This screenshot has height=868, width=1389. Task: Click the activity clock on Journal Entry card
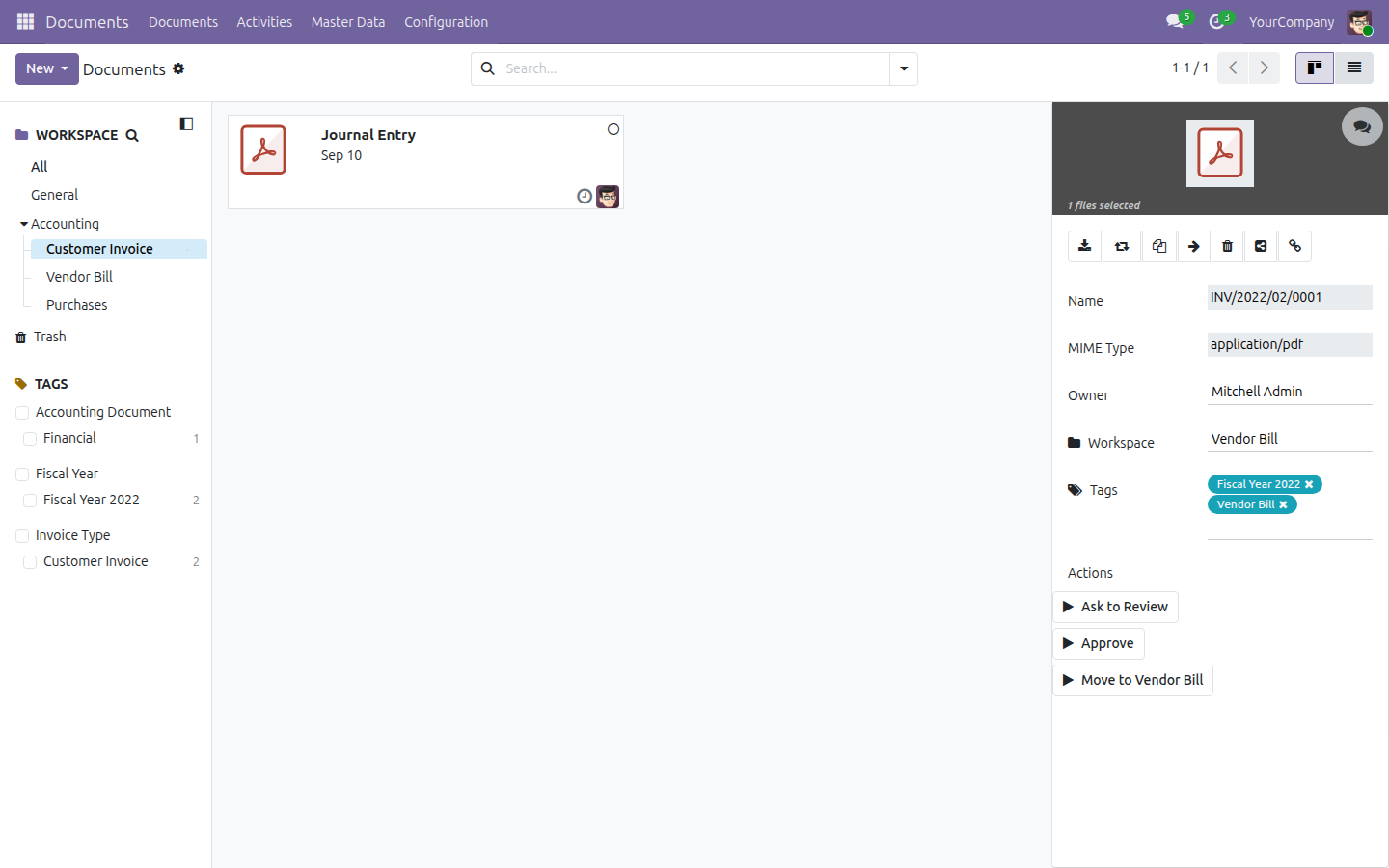[585, 197]
